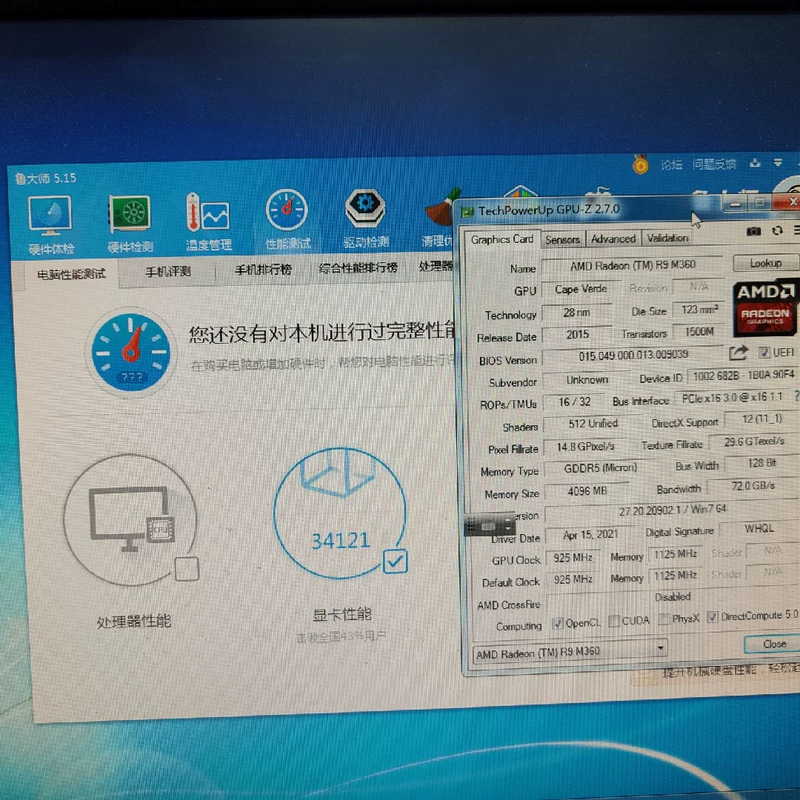Click the Bandwidth 72.0 GB/s value

click(753, 486)
